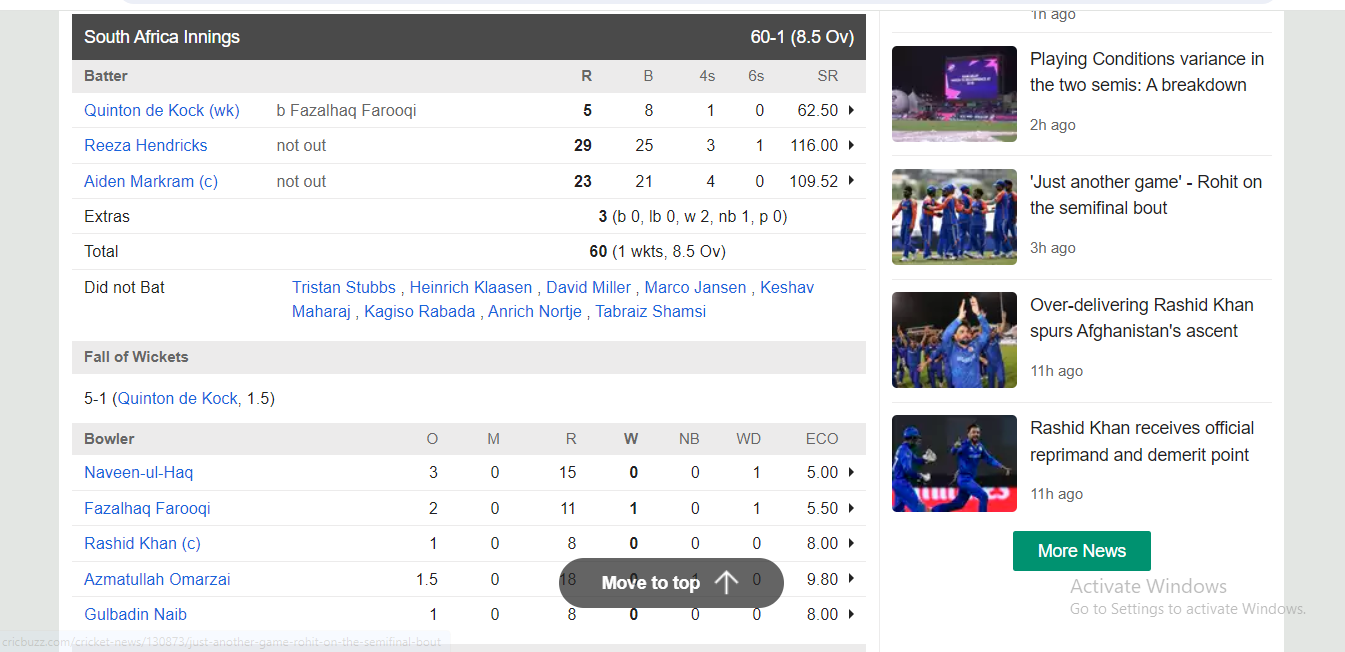Open Quinton de Kock link in Fall of Wickets

click(178, 398)
